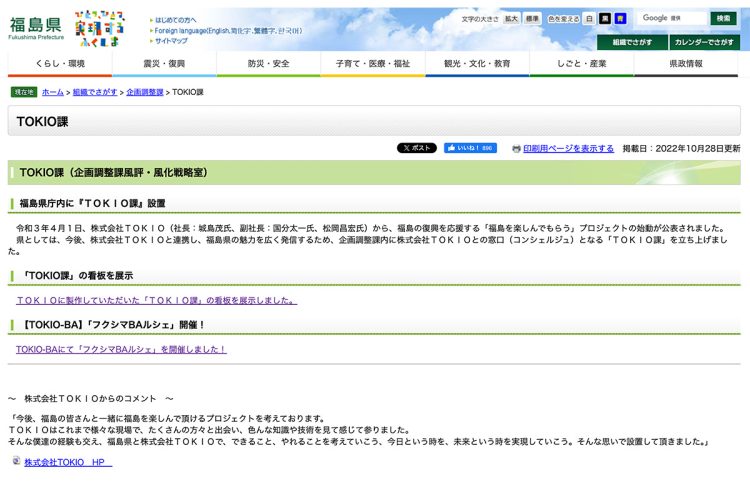Click the 福島県庁内に『TOKIO課』設置 heading
This screenshot has height=500, width=750.
(x=92, y=203)
